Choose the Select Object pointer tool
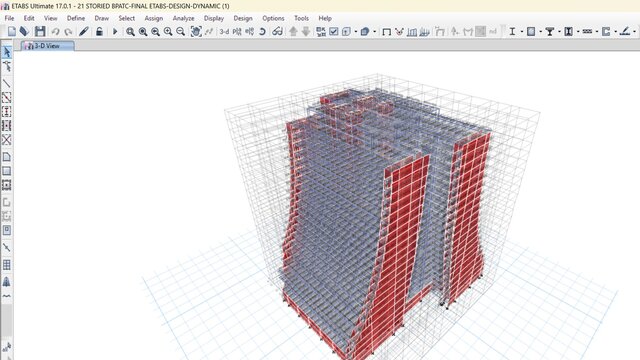640x360 pixels. pyautogui.click(x=7, y=52)
